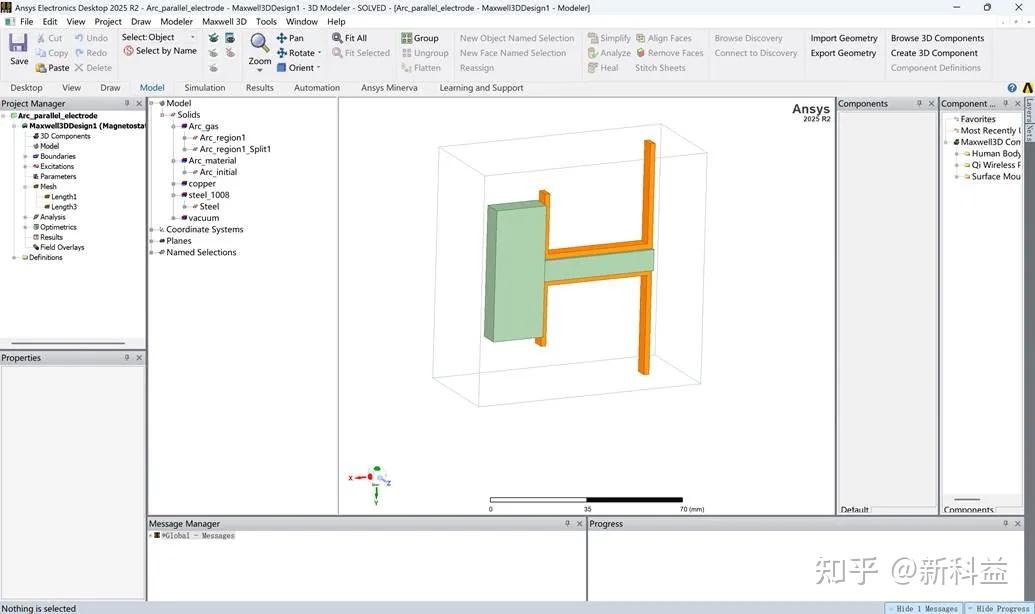Viewport: 1035px width, 614px height.
Task: Expand Human Body components folder
Action: point(957,154)
